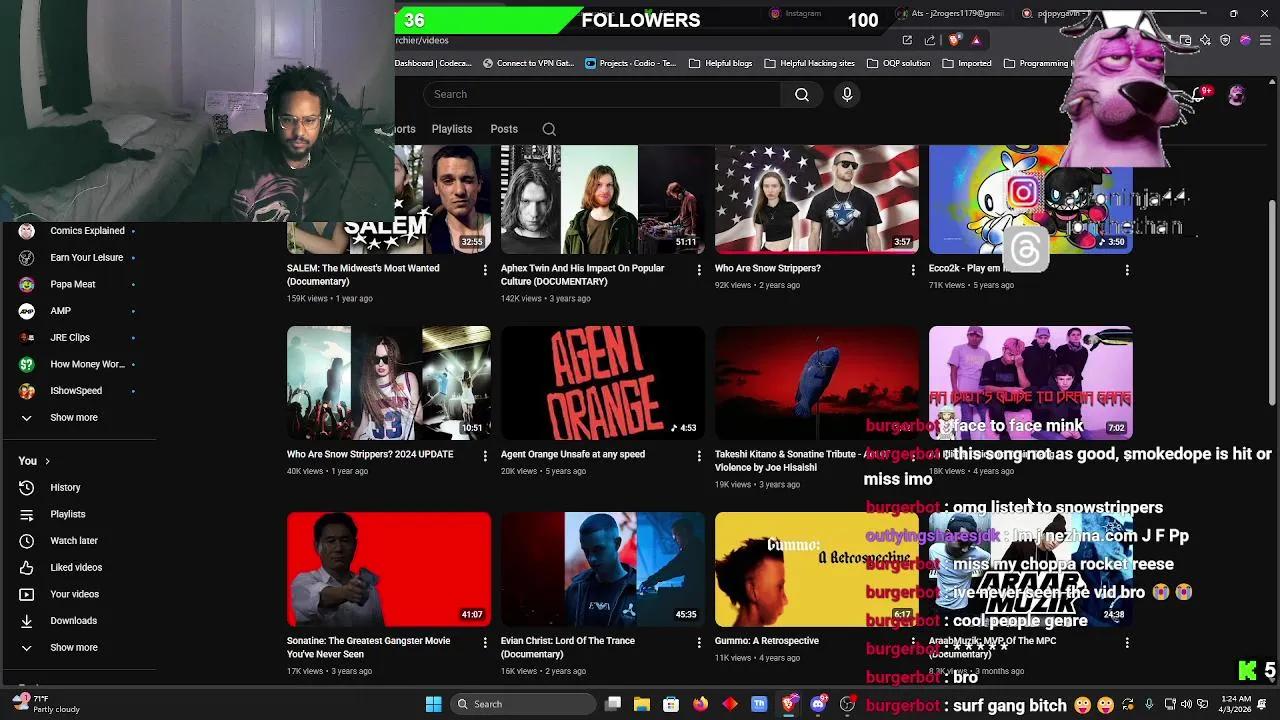Play the Sonatine gangster movie thumbnail

point(389,569)
